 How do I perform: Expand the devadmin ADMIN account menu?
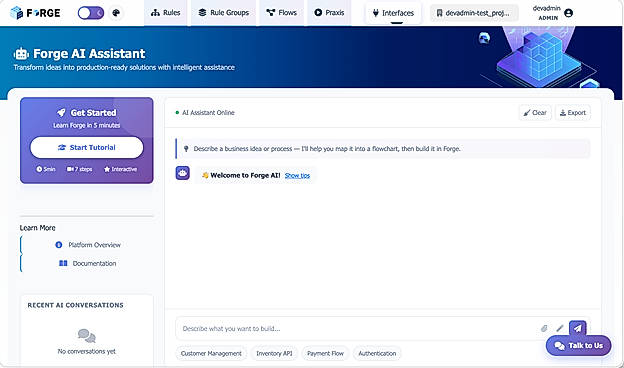553,13
